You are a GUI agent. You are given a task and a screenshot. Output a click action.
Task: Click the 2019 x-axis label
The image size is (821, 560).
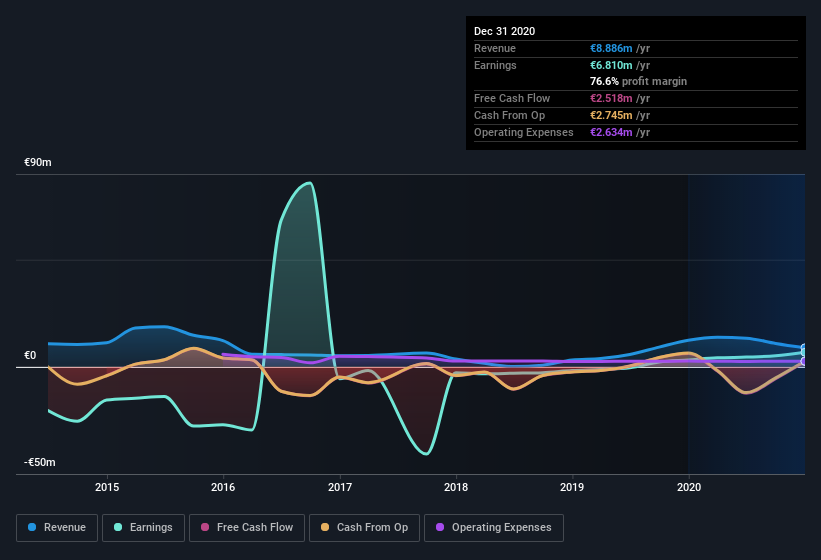tap(572, 487)
